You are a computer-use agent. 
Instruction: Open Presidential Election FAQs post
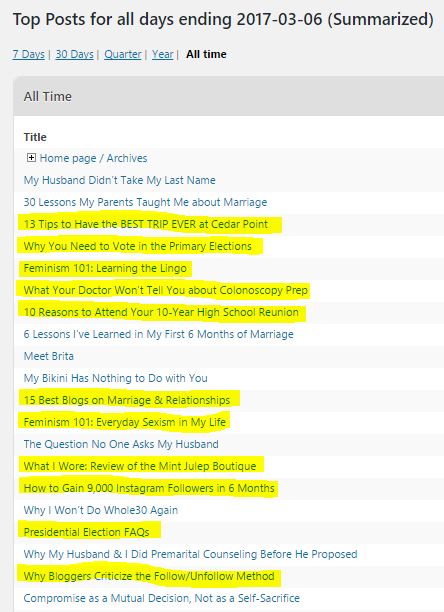point(86,532)
